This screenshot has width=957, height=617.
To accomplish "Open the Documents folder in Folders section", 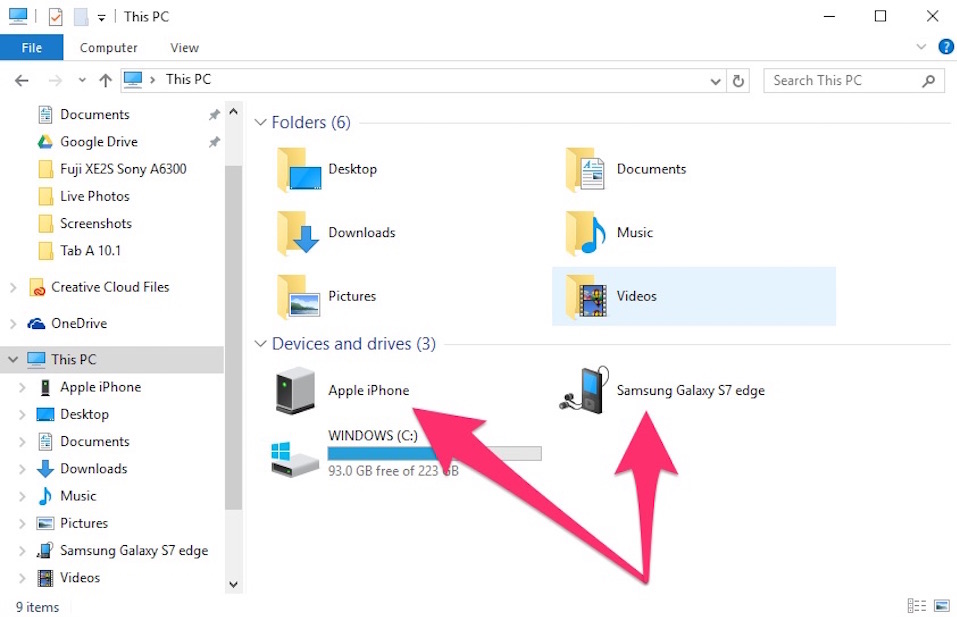I will [626, 170].
